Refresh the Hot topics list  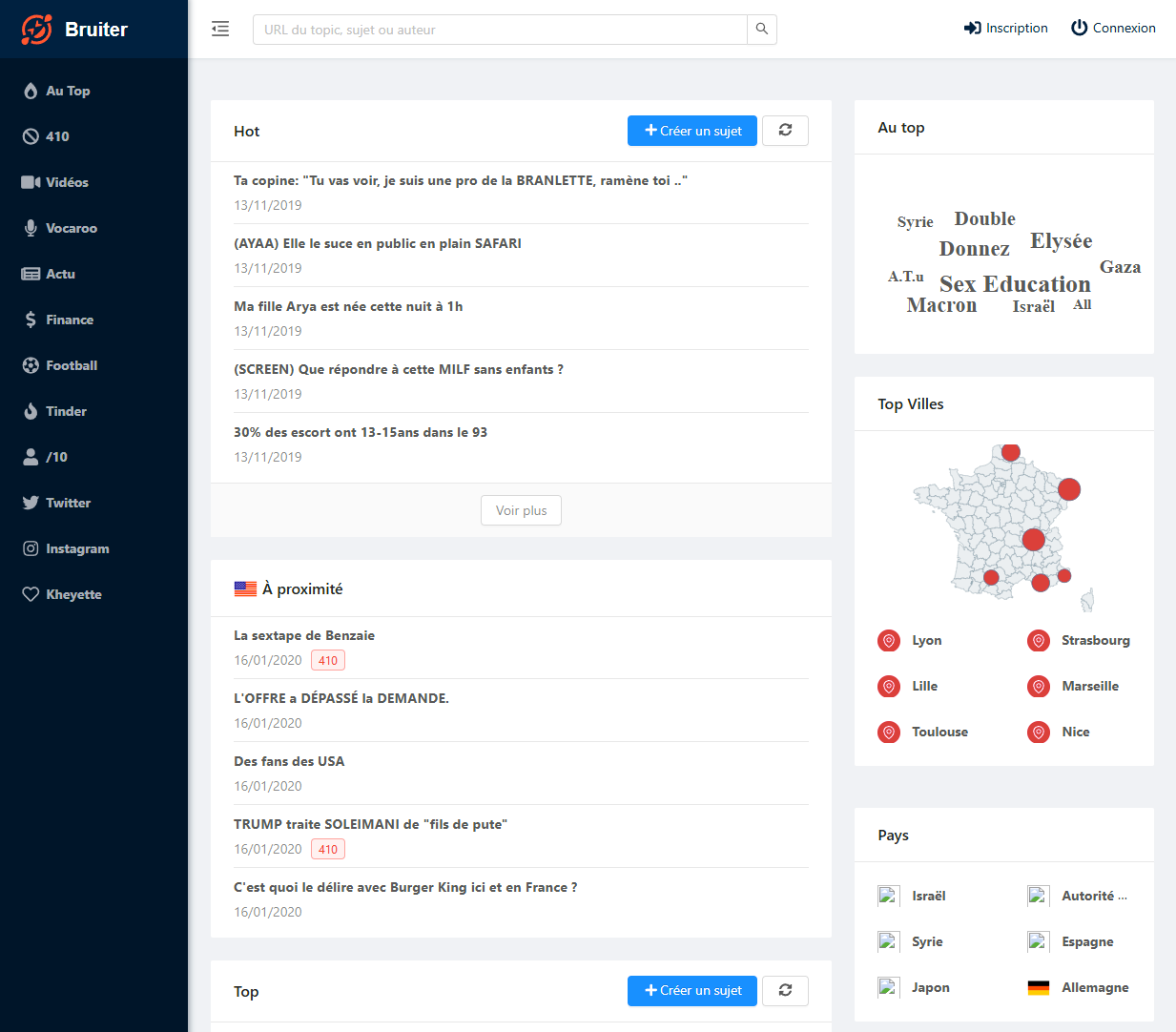(x=785, y=131)
